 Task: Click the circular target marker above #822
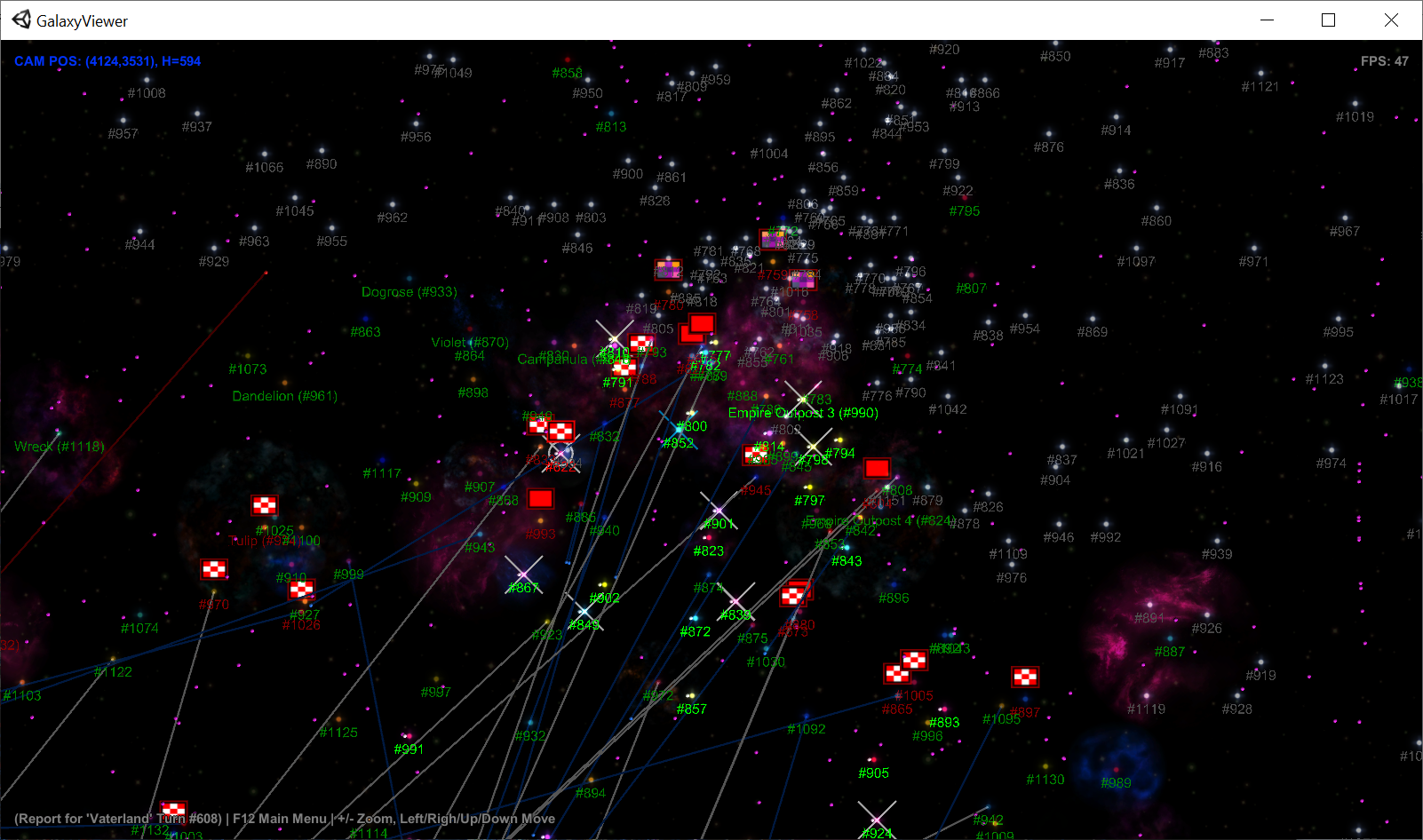(561, 455)
